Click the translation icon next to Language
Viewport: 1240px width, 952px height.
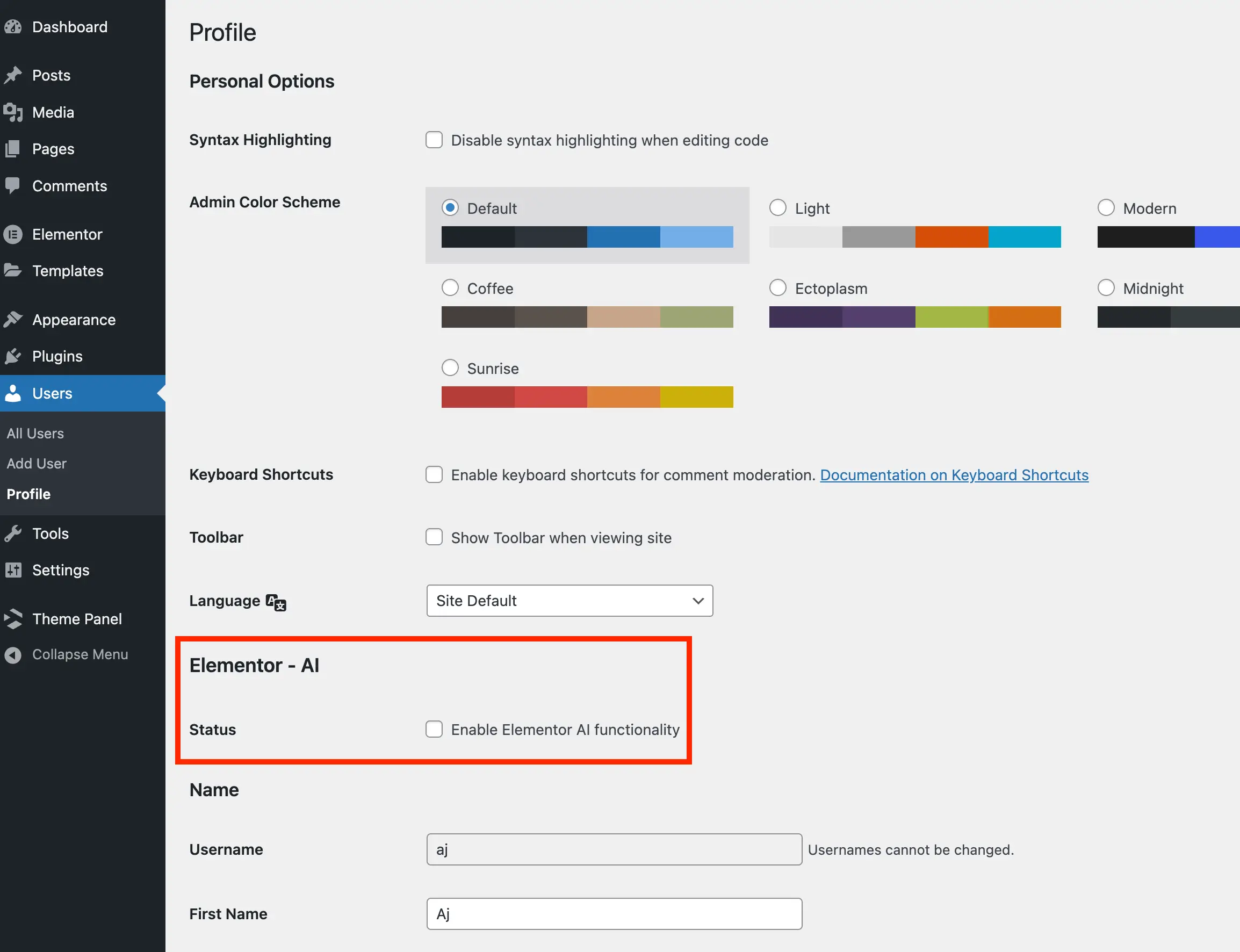276,602
